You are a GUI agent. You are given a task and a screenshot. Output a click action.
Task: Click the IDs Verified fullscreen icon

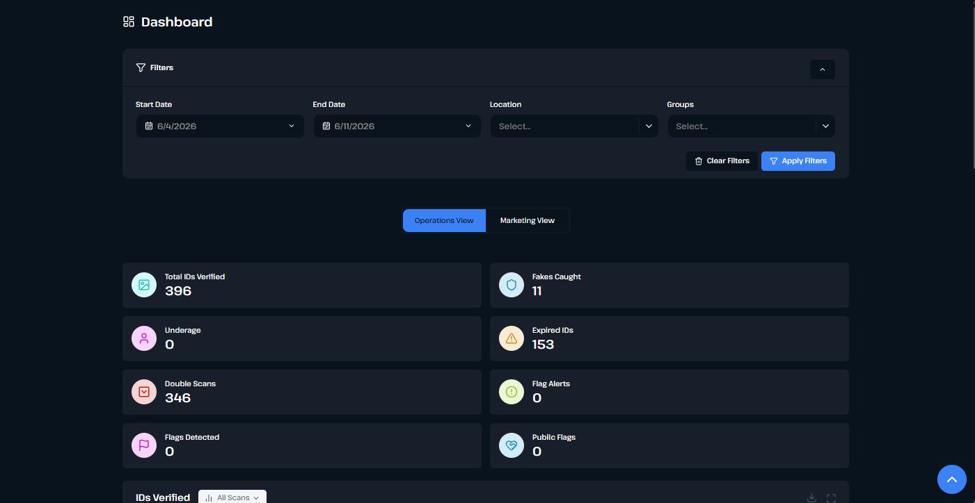[x=831, y=498]
